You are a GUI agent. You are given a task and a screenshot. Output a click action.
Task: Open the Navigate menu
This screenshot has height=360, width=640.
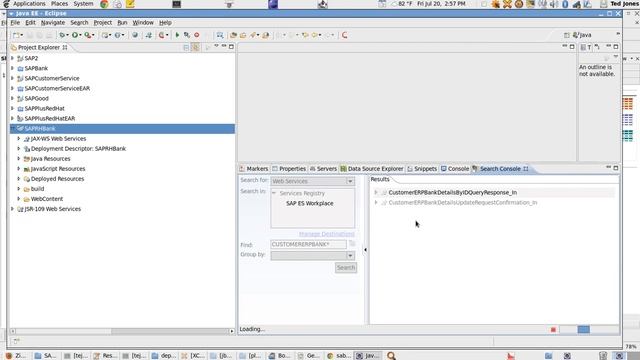click(x=53, y=22)
